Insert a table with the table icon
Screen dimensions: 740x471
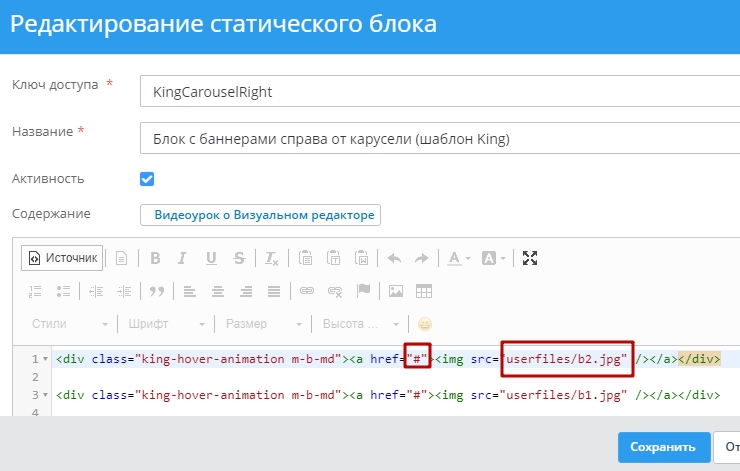pos(424,291)
